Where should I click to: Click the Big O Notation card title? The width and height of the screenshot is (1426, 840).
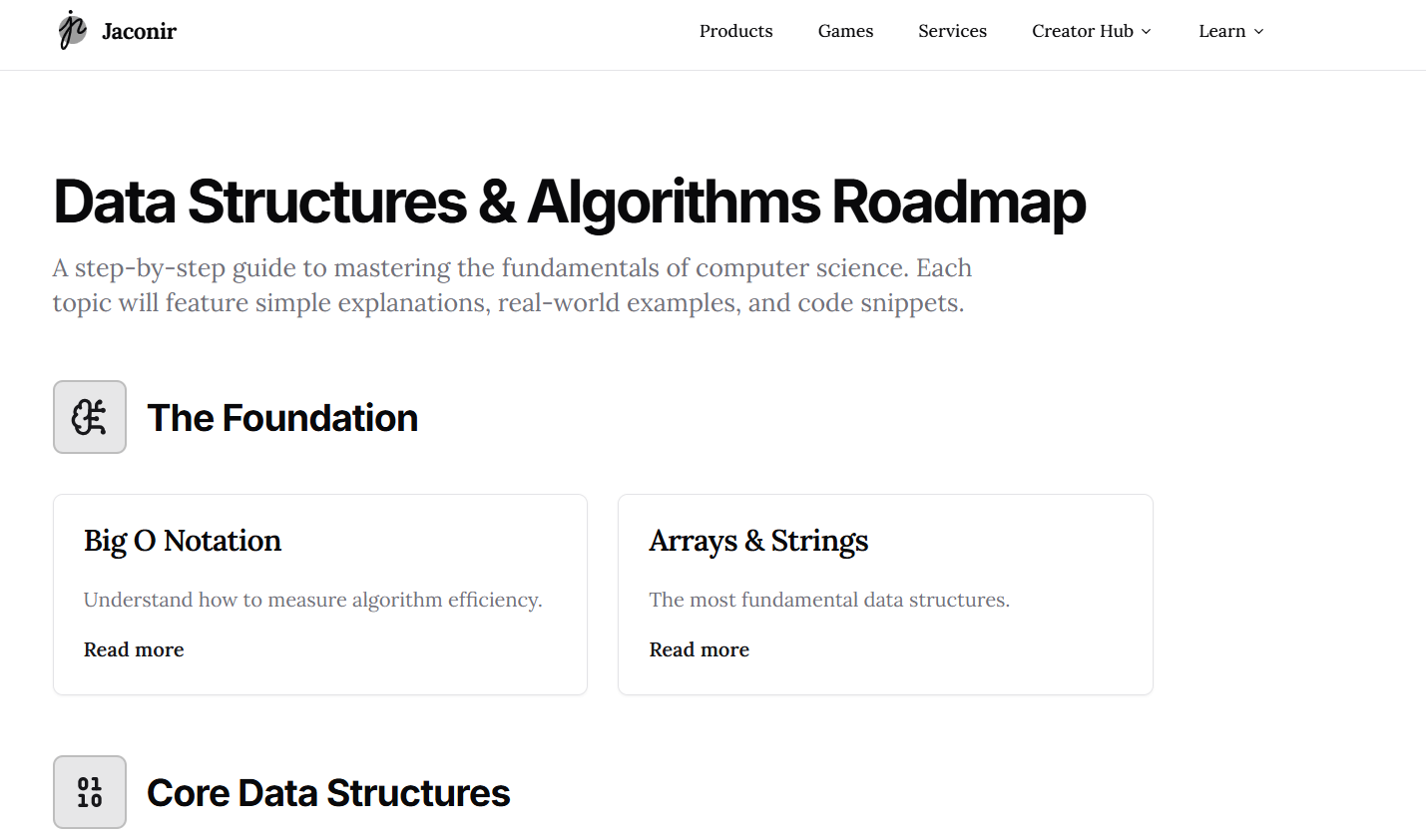click(182, 541)
